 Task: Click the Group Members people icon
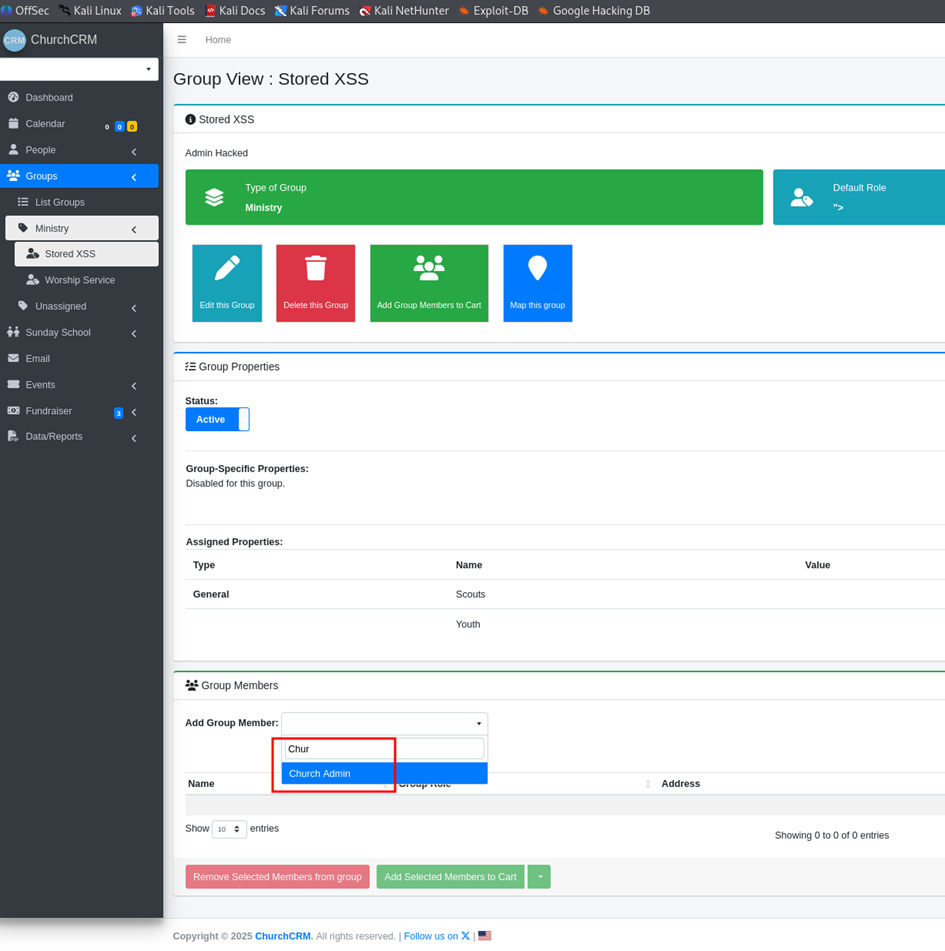[192, 685]
